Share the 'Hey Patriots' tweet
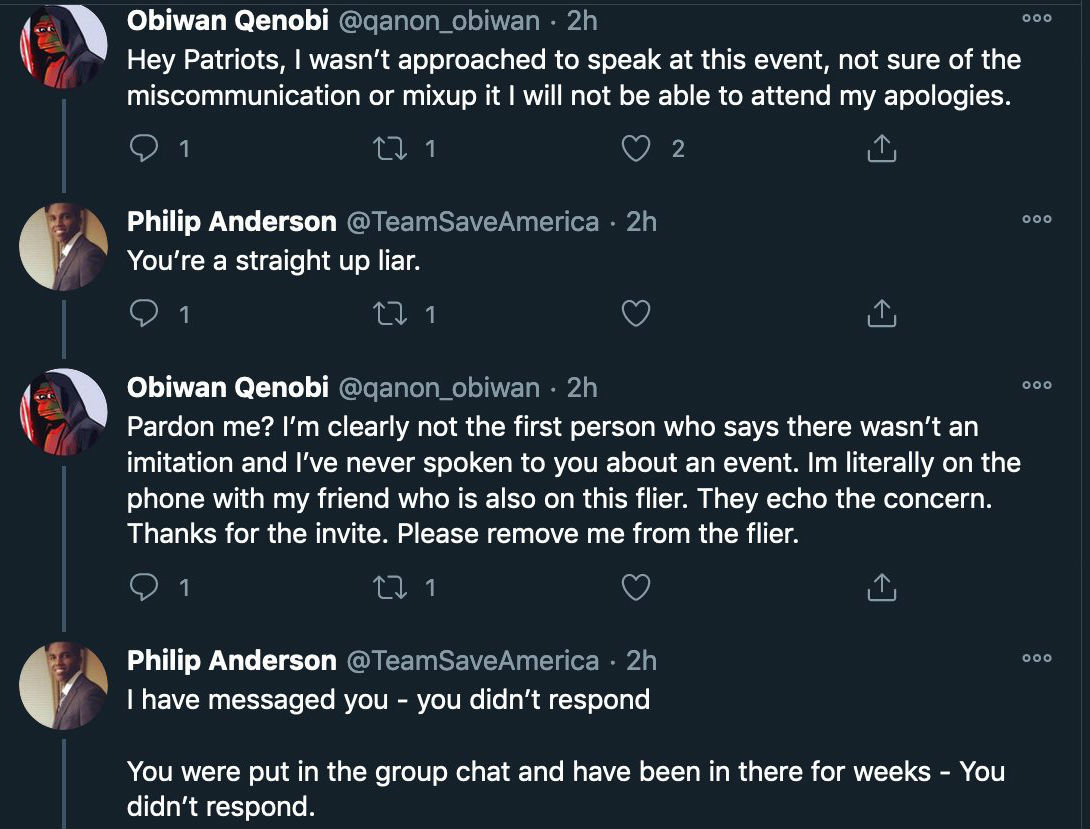This screenshot has width=1090, height=829. click(881, 148)
